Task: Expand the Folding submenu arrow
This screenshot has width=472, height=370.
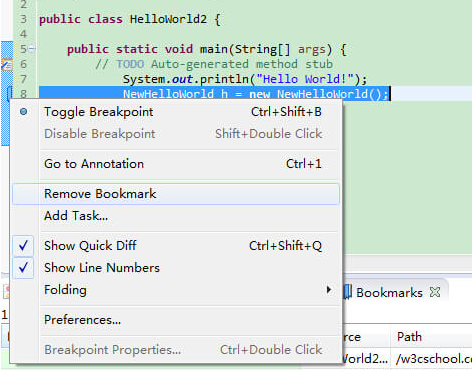Action: point(329,289)
